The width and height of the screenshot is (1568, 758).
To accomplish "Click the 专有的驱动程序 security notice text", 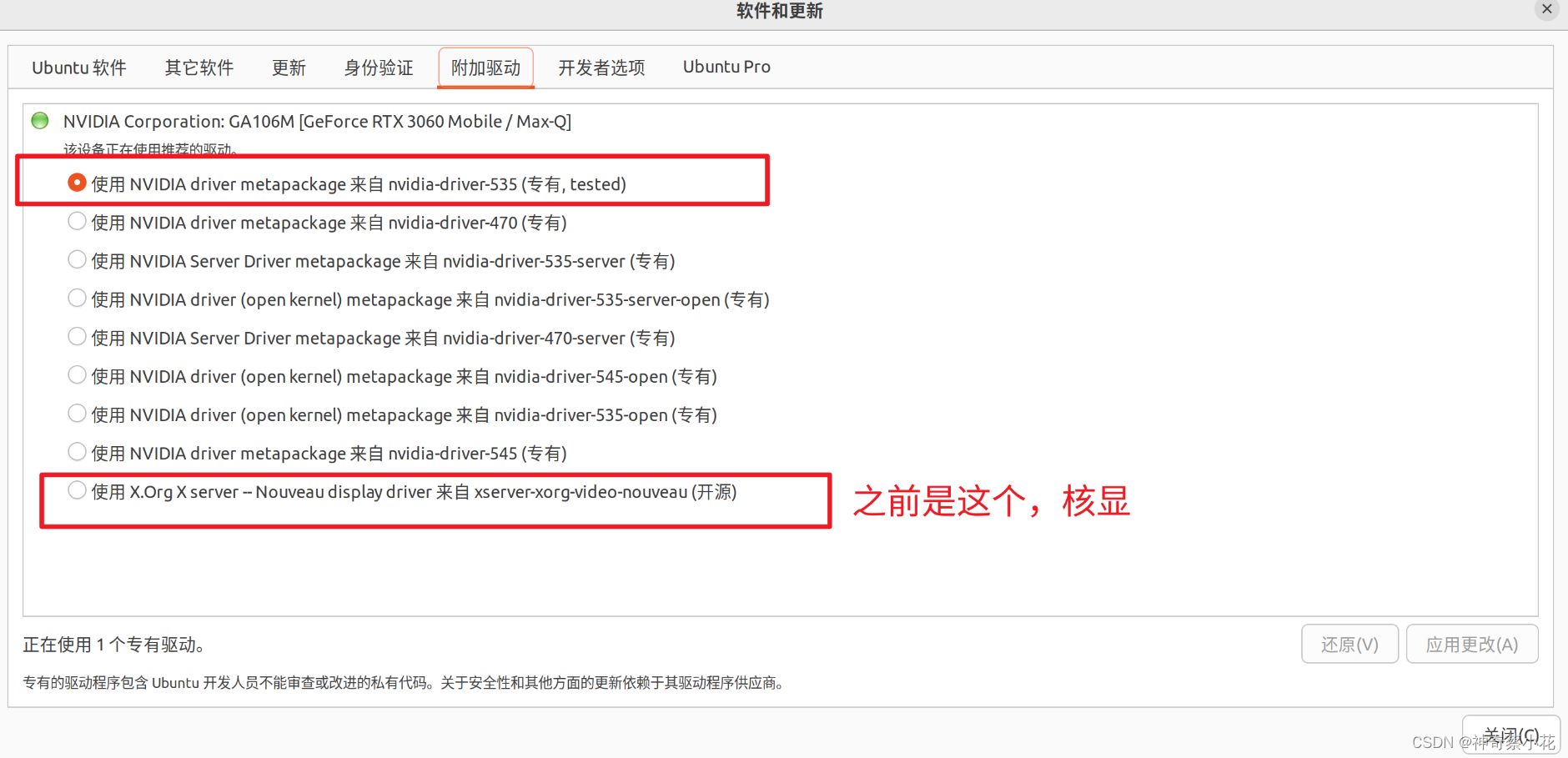I will (x=405, y=683).
